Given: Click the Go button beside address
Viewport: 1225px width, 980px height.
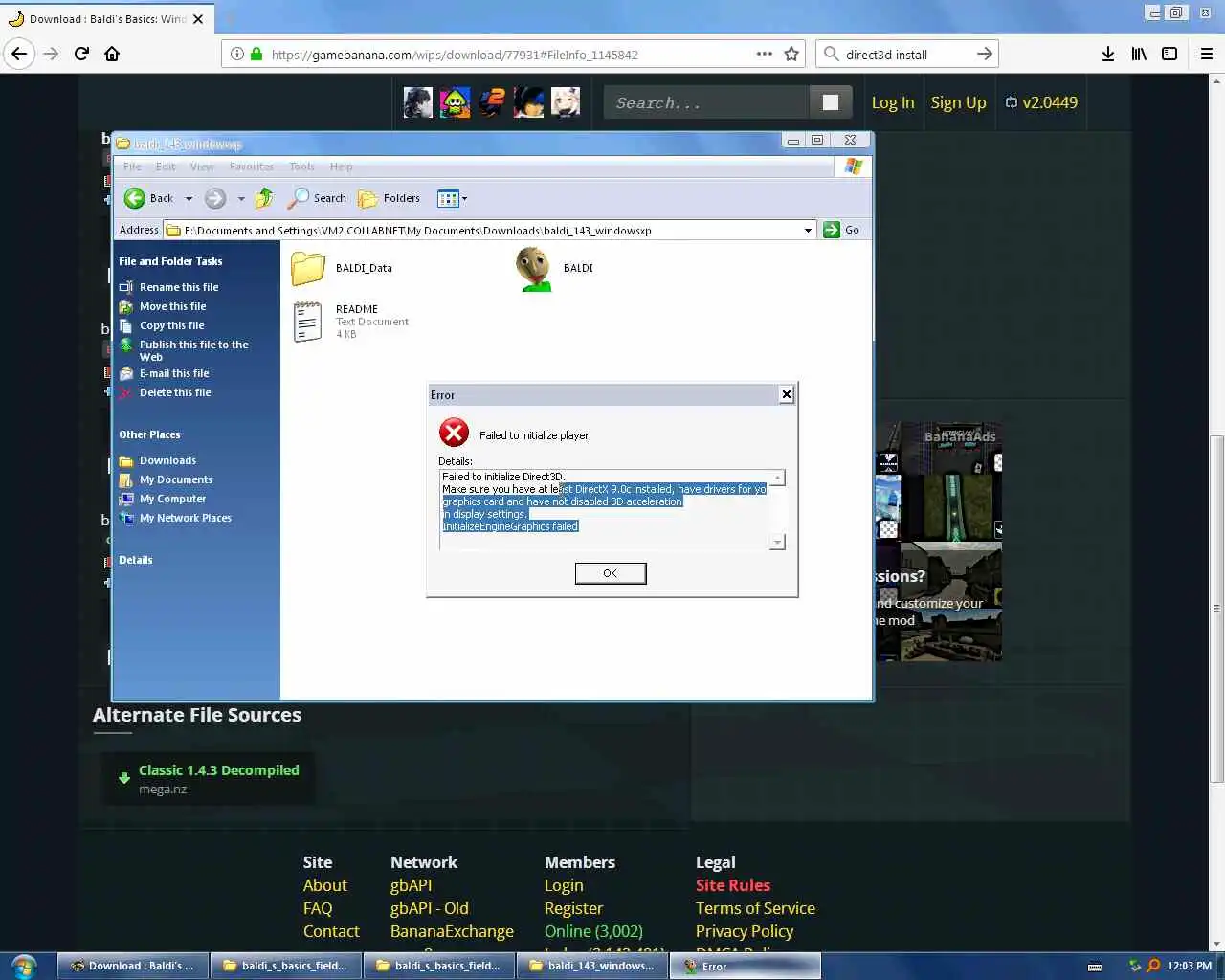Looking at the screenshot, I should (x=842, y=230).
